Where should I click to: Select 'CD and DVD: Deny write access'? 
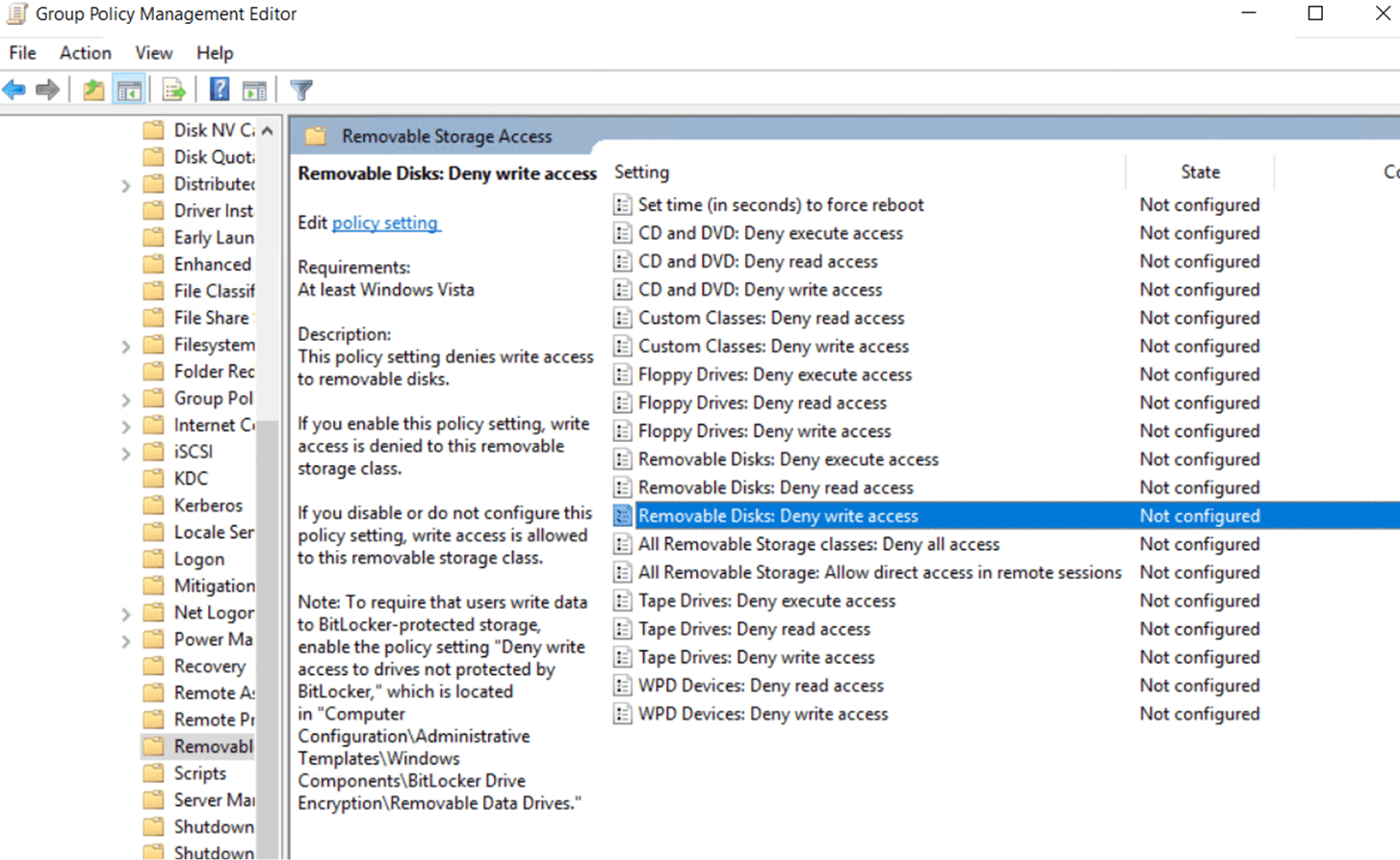(760, 289)
